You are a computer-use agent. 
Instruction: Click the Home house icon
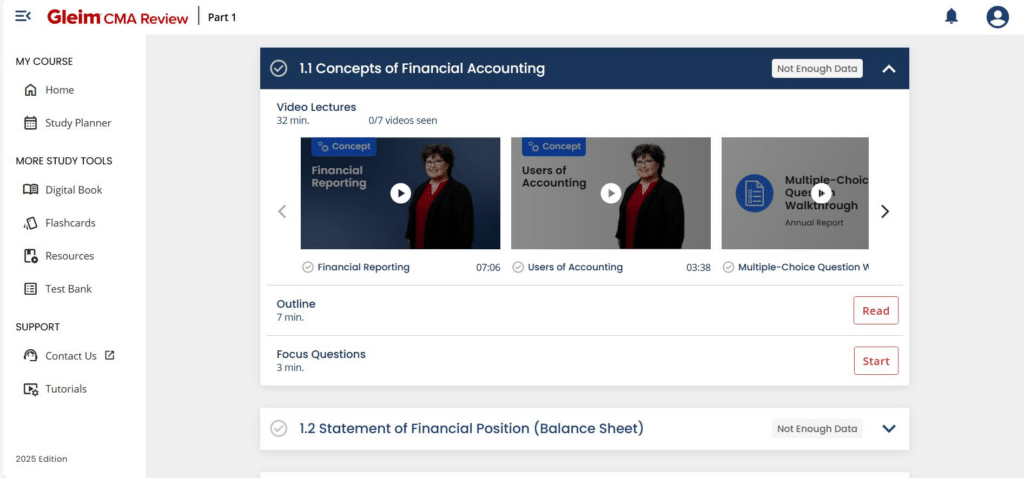coord(30,90)
